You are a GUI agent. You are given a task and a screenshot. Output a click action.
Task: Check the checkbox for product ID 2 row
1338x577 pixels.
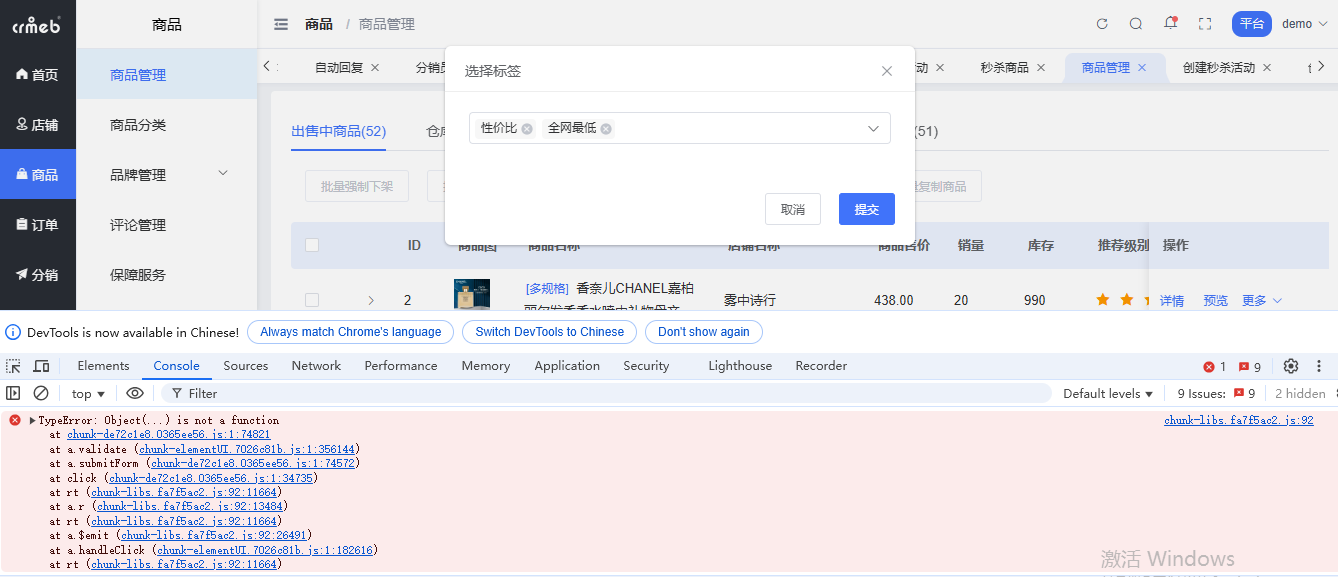[x=311, y=299]
